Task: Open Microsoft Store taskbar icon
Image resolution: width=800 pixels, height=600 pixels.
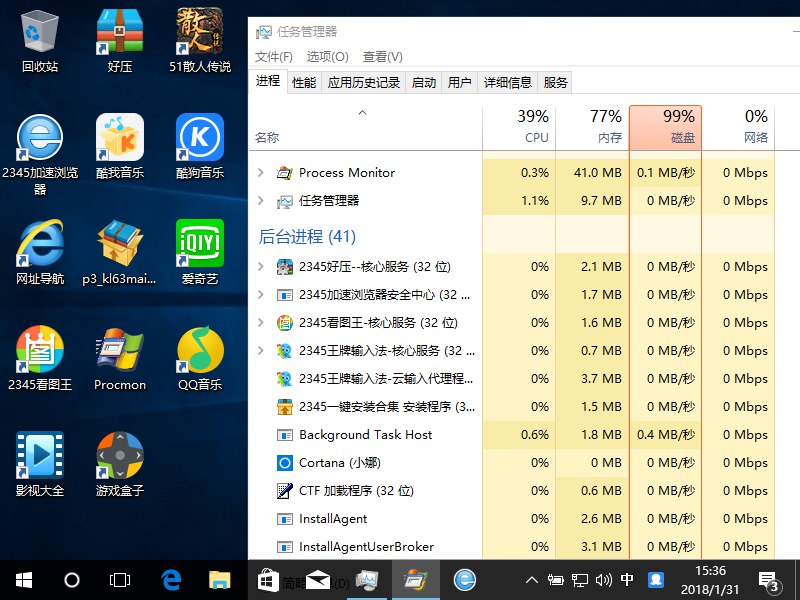Action: tap(268, 580)
